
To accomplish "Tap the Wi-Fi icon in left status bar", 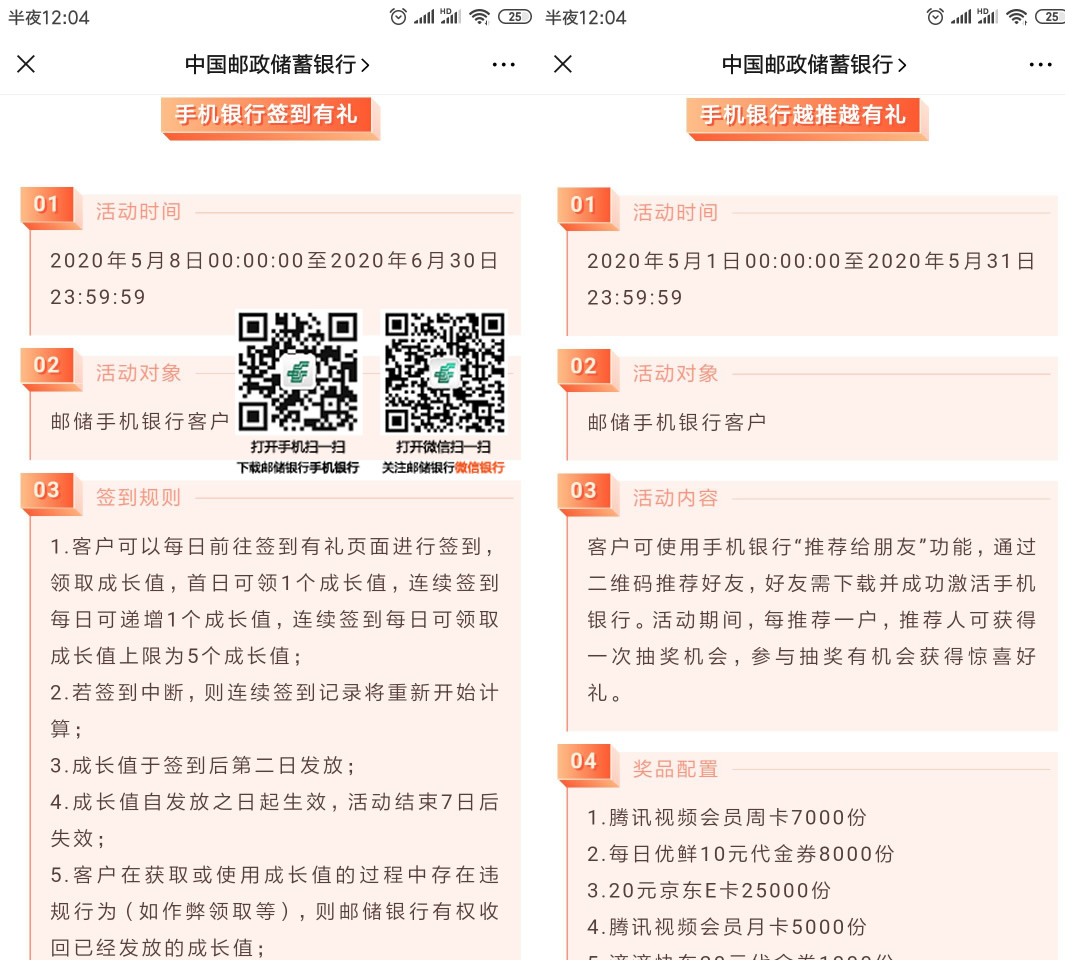I will pyautogui.click(x=480, y=17).
